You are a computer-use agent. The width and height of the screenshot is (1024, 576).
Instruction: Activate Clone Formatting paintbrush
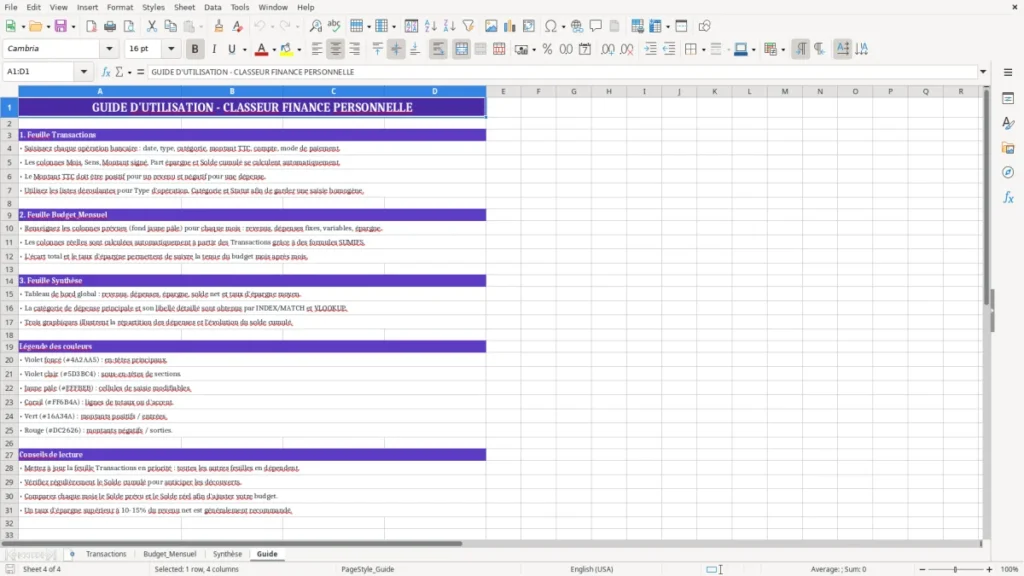(x=219, y=26)
